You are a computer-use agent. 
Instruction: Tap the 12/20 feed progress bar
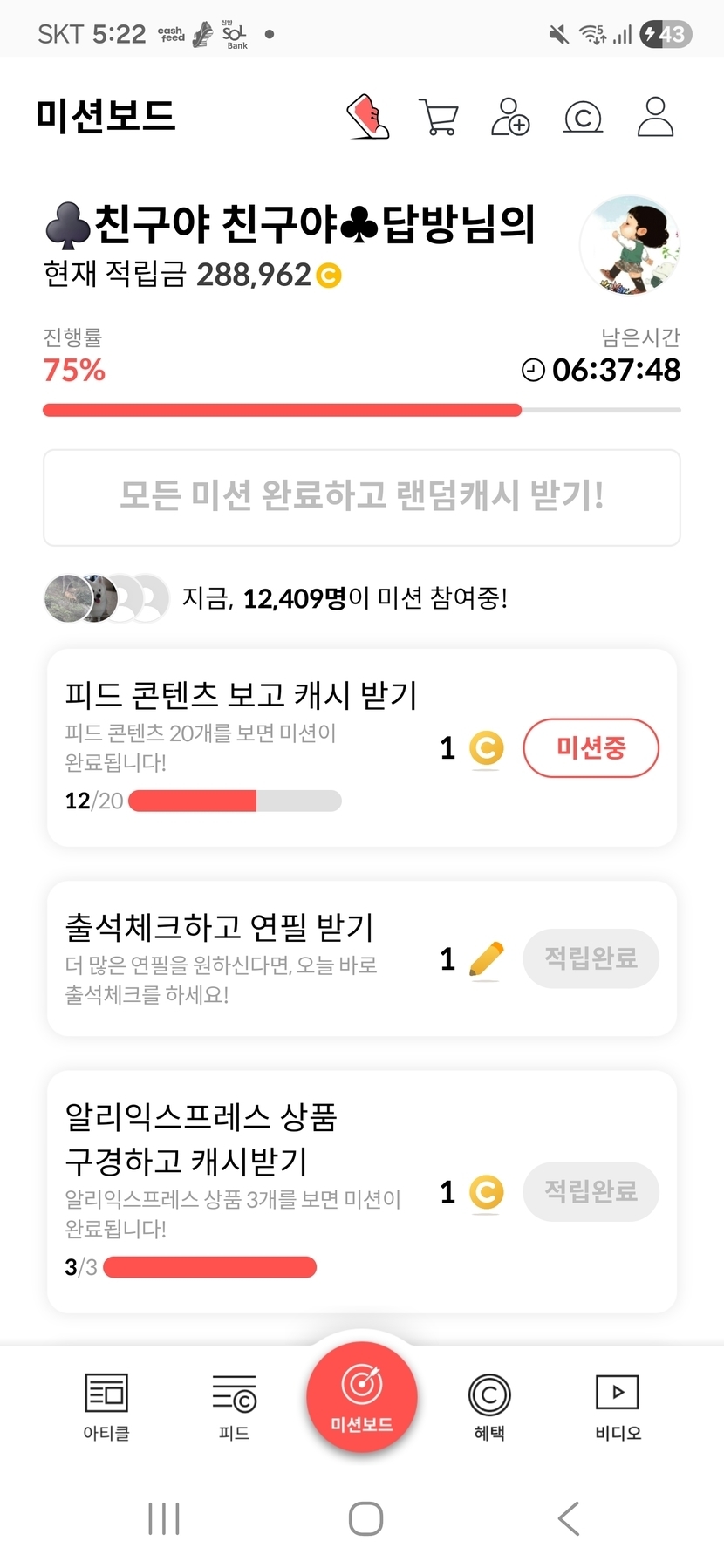(235, 801)
